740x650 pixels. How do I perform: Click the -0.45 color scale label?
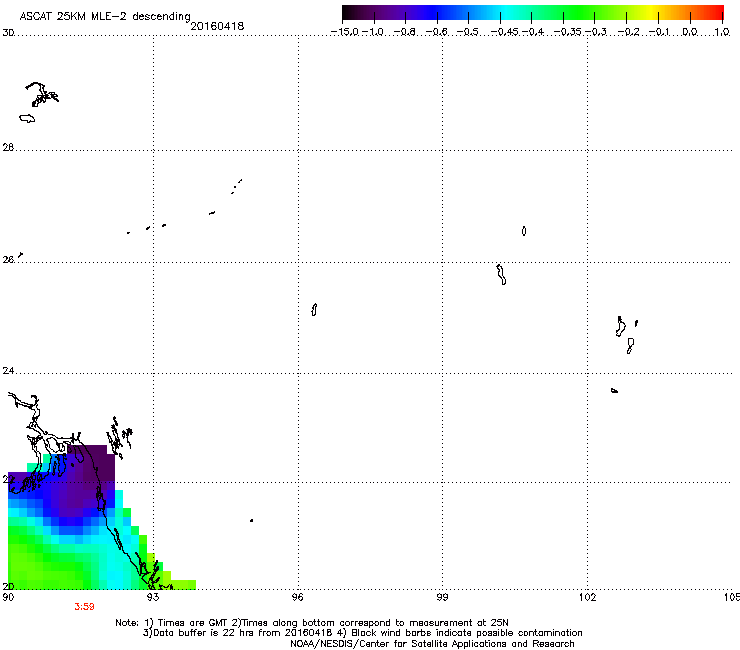coord(504,32)
